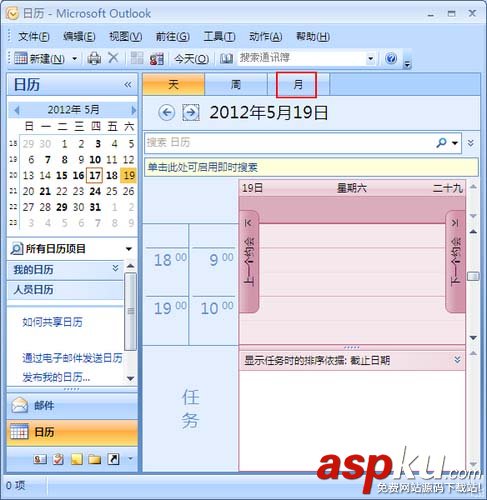
Task: Click the Delete X icon in toolbar
Action: coord(113,58)
